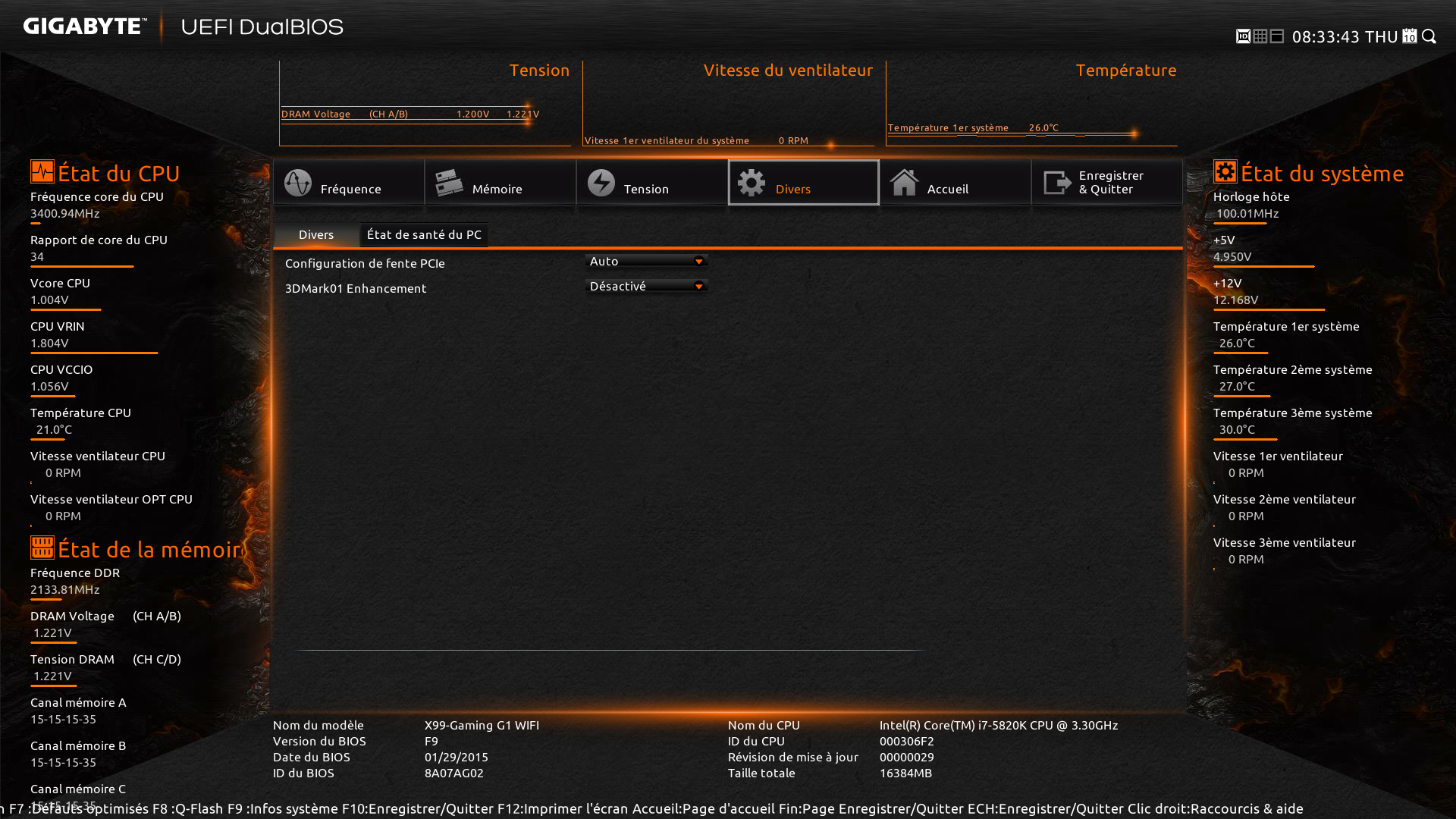Click the CPU ID 000306F2 value
1456x819 pixels.
907,741
